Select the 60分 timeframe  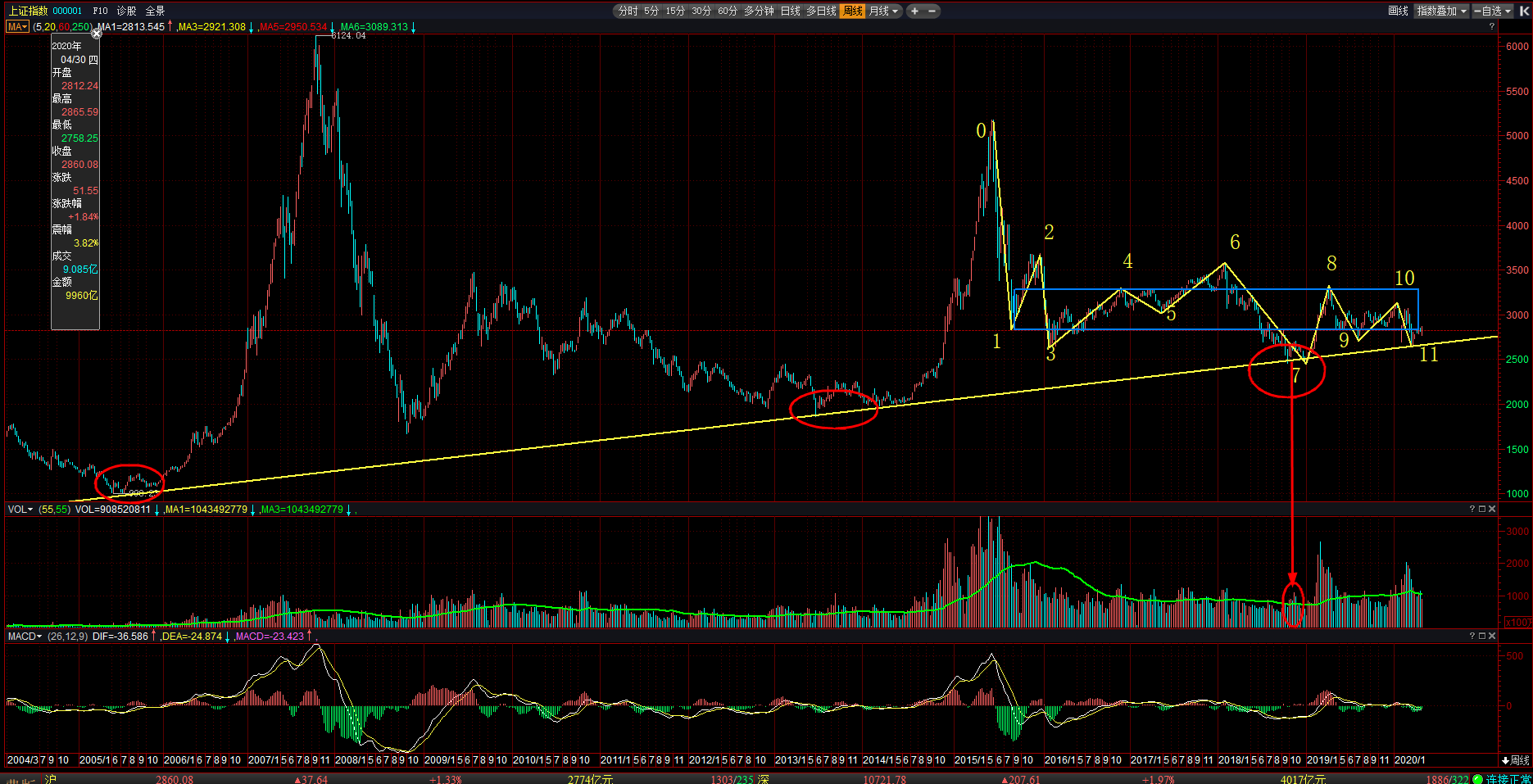tap(727, 11)
